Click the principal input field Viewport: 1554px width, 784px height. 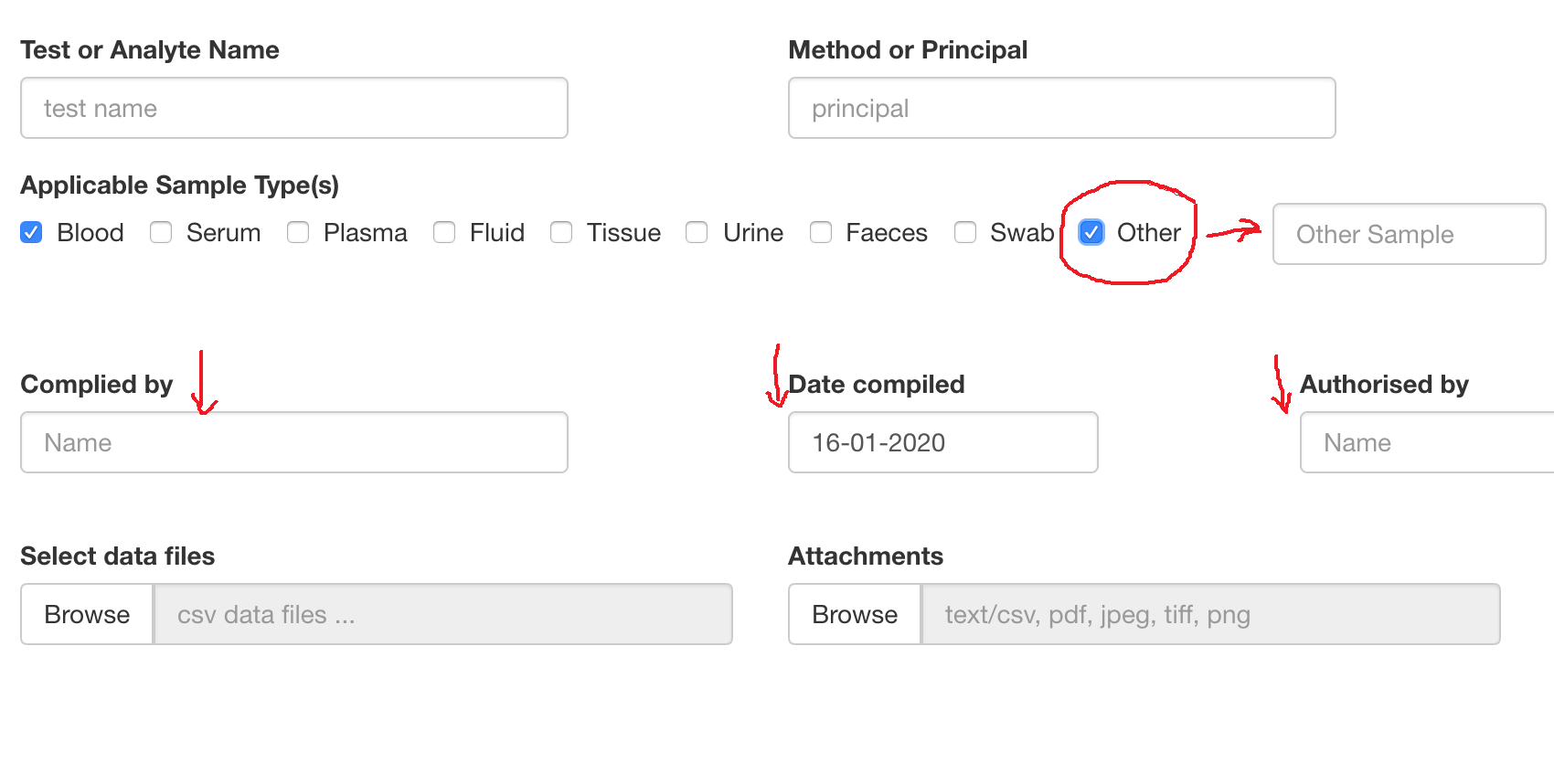pyautogui.click(x=1060, y=108)
